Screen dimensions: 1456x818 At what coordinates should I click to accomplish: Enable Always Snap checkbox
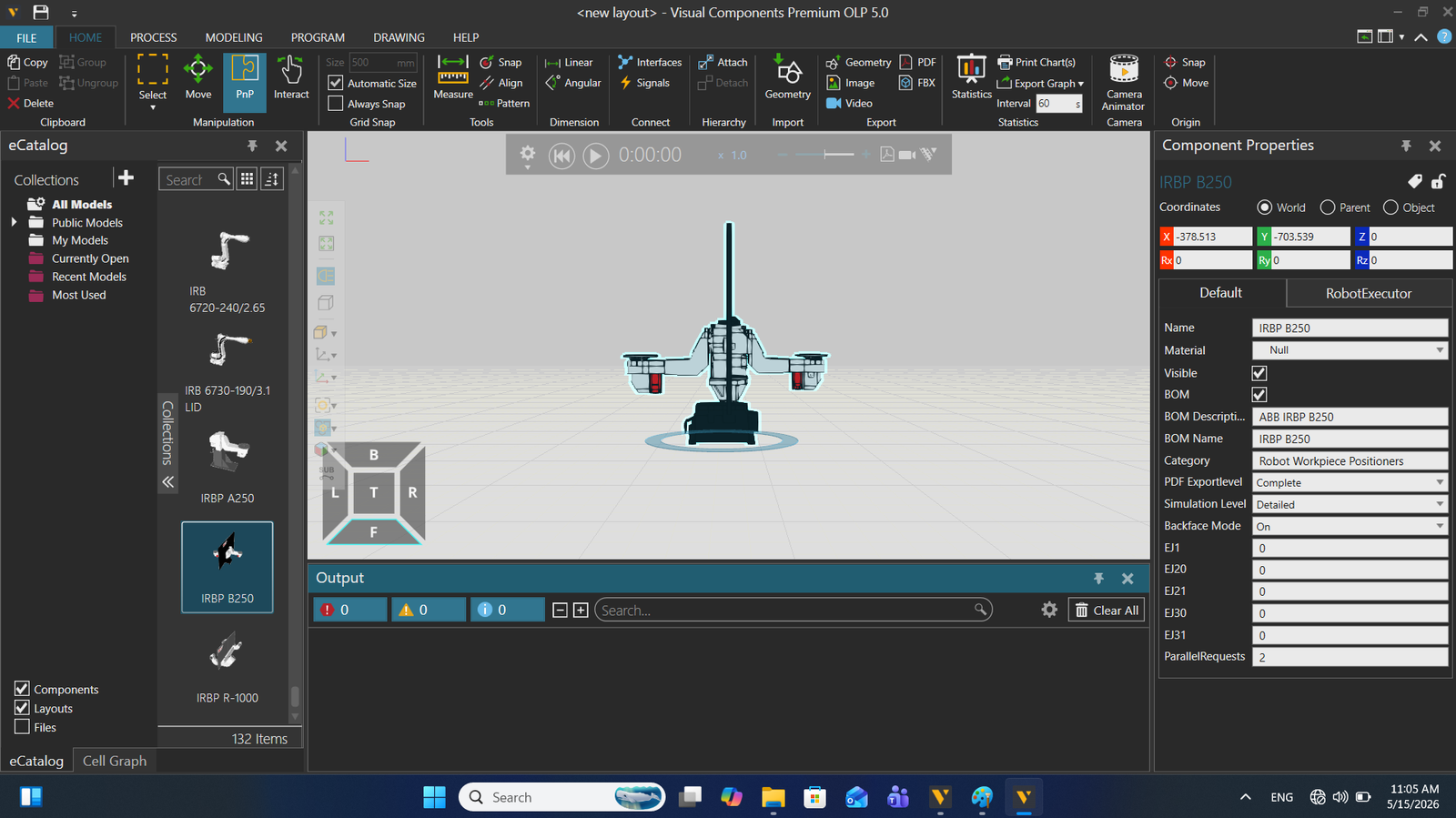[x=336, y=104]
